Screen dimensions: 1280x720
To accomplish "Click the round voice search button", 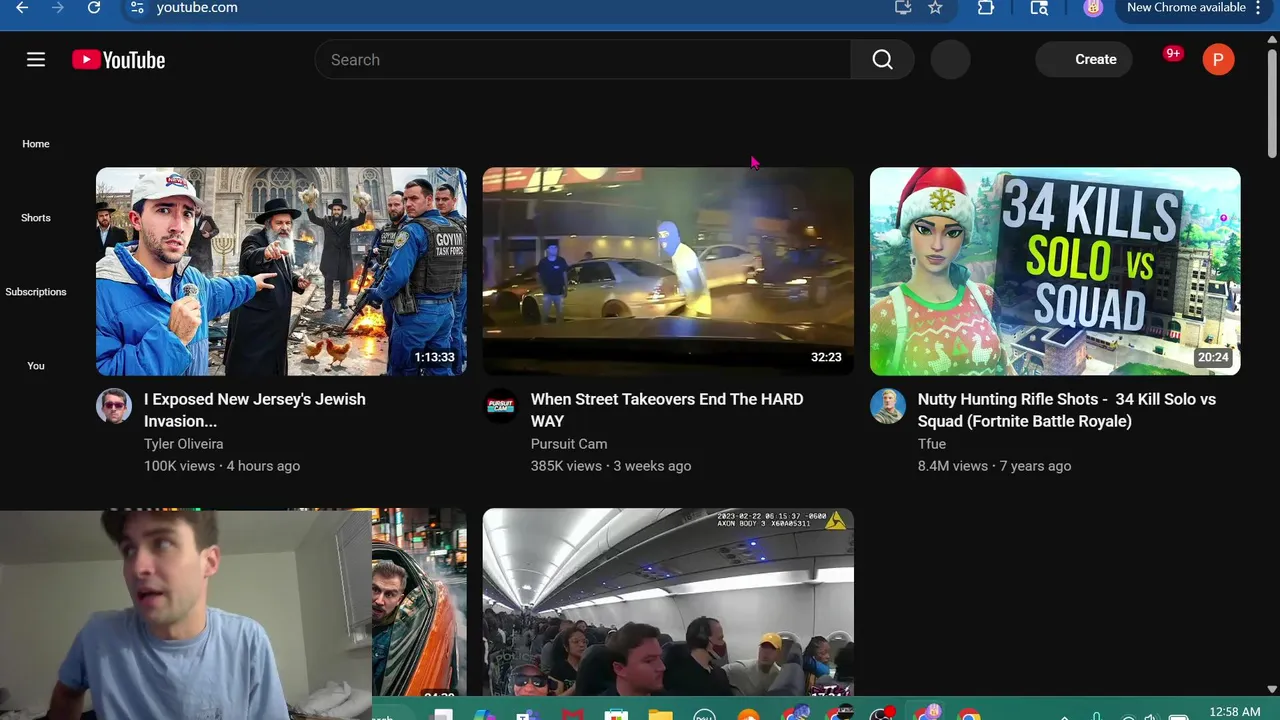I will [950, 60].
